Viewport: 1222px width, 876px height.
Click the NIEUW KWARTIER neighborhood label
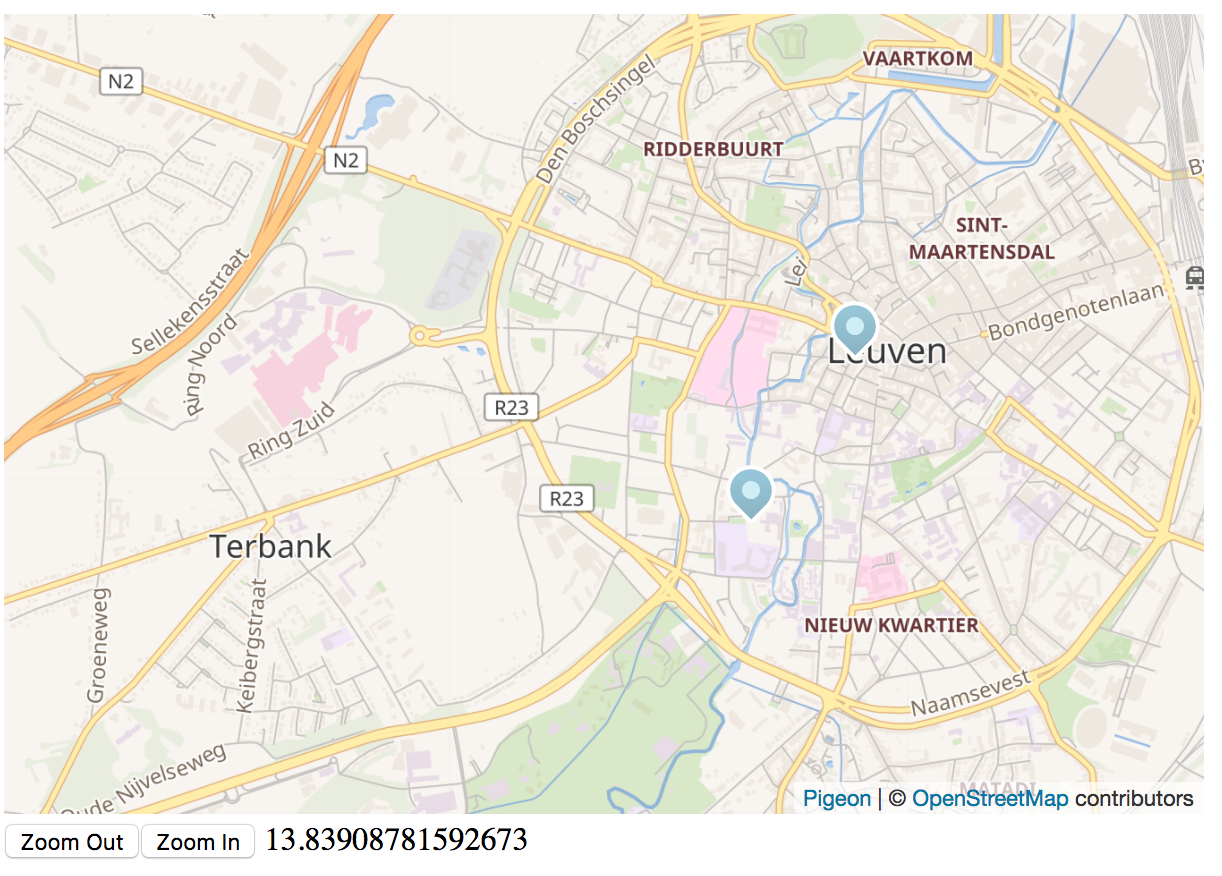[891, 625]
